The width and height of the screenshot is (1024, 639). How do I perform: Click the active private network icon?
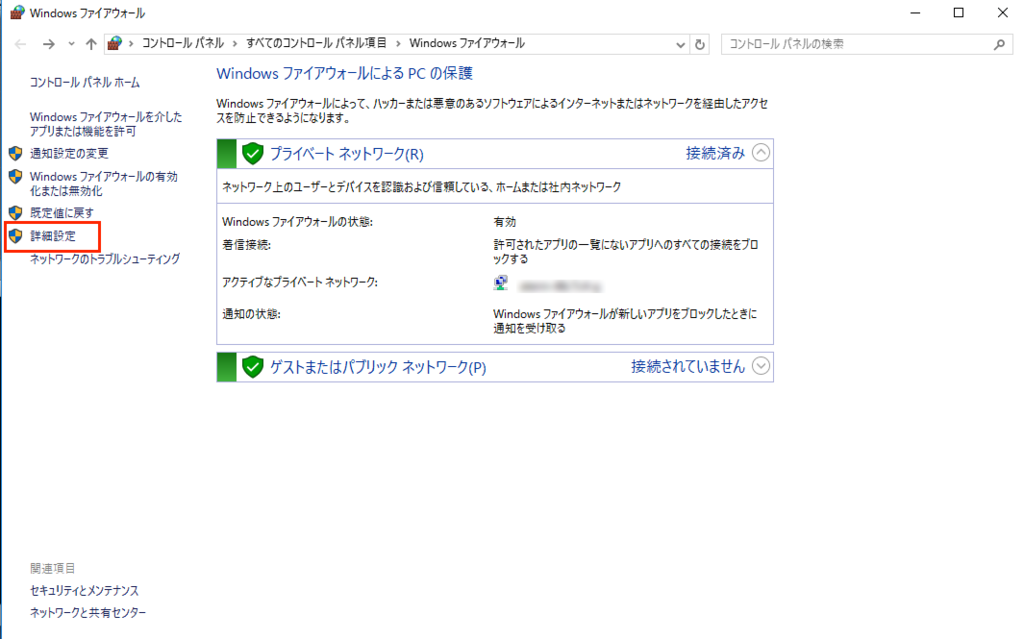501,283
